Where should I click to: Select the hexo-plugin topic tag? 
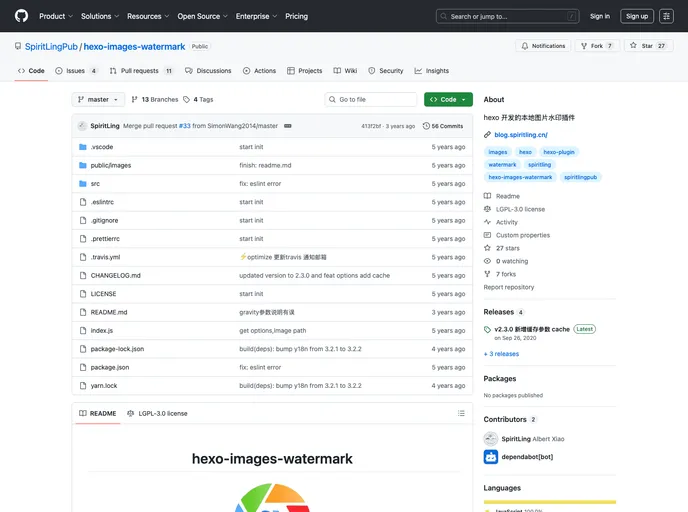coord(559,152)
